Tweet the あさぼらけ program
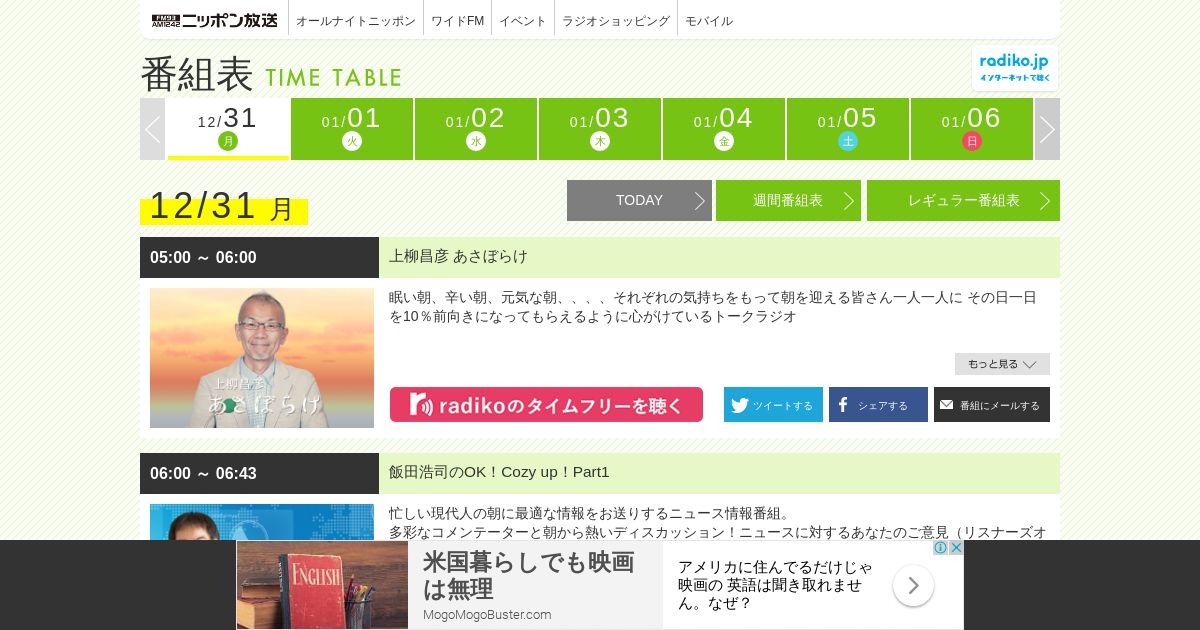Image resolution: width=1200 pixels, height=630 pixels. click(773, 405)
